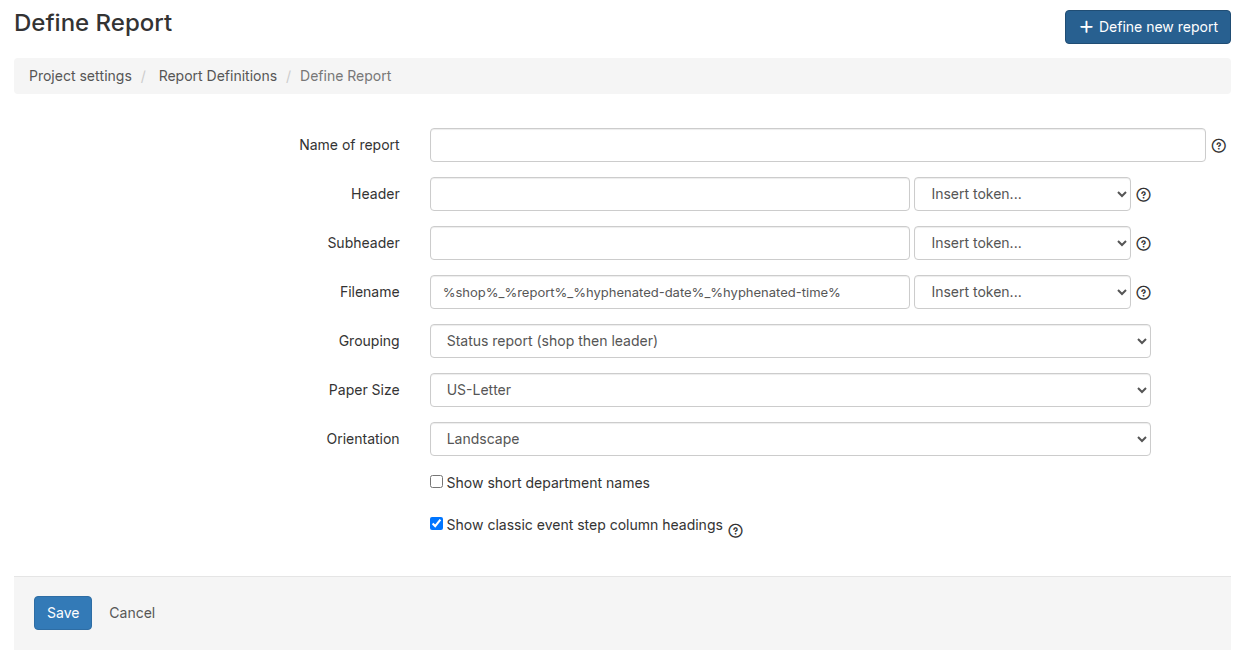Go to Project settings breadcrumb
Viewport: 1245px width, 659px height.
tap(80, 76)
